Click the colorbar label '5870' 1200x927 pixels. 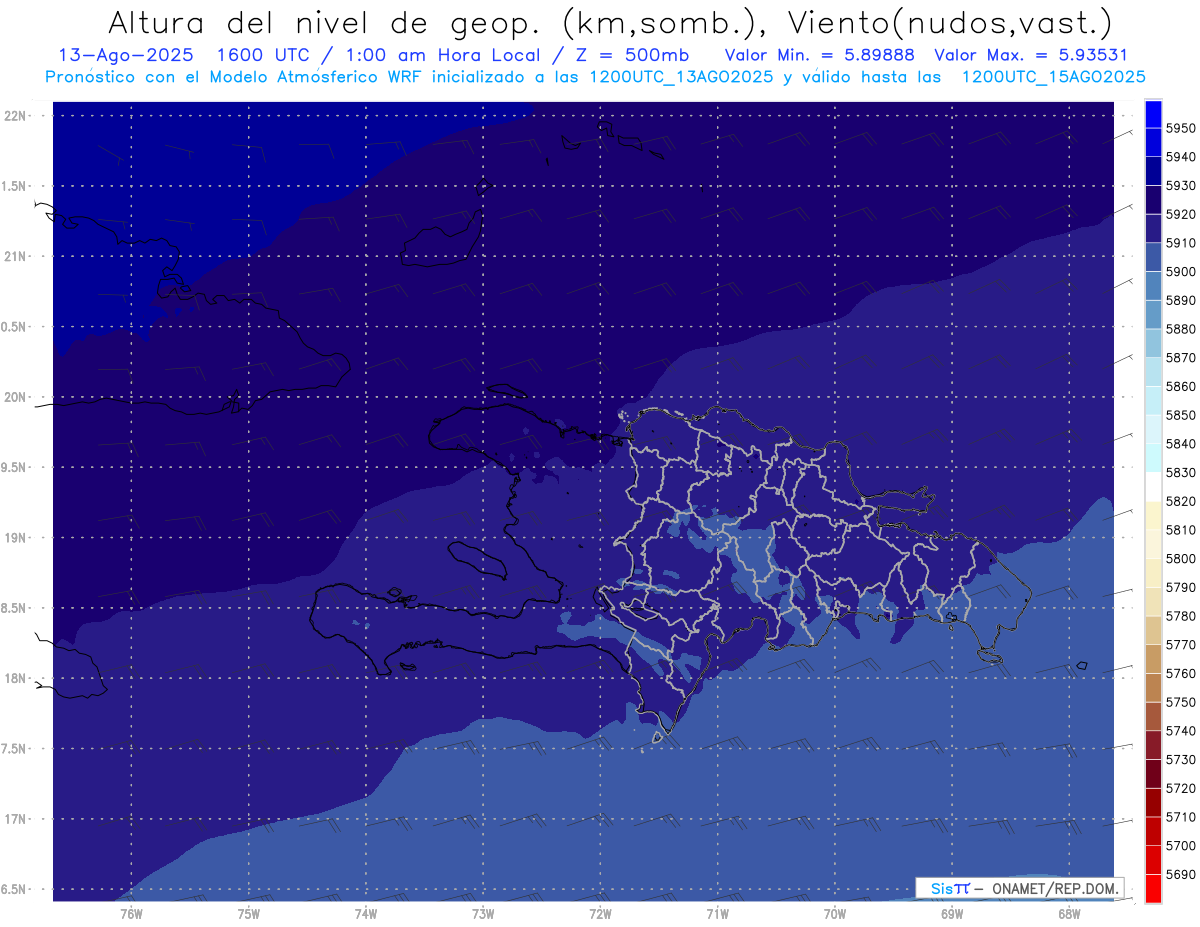[1181, 357]
